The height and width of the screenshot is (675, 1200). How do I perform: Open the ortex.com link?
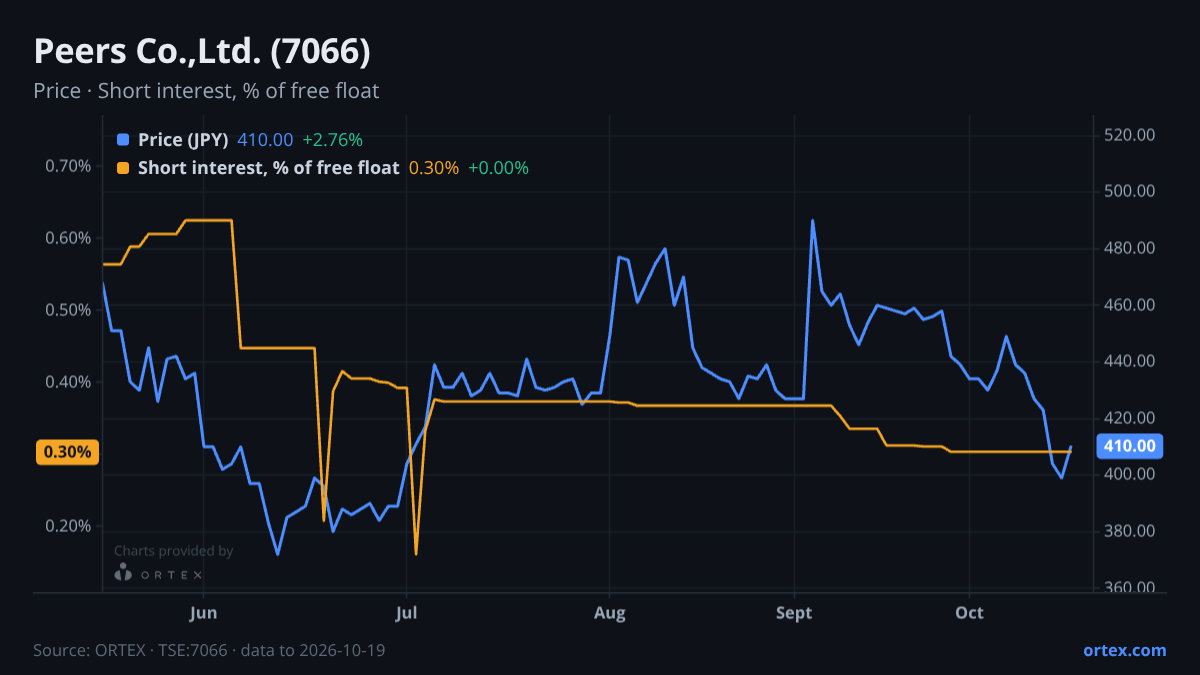coord(1124,650)
